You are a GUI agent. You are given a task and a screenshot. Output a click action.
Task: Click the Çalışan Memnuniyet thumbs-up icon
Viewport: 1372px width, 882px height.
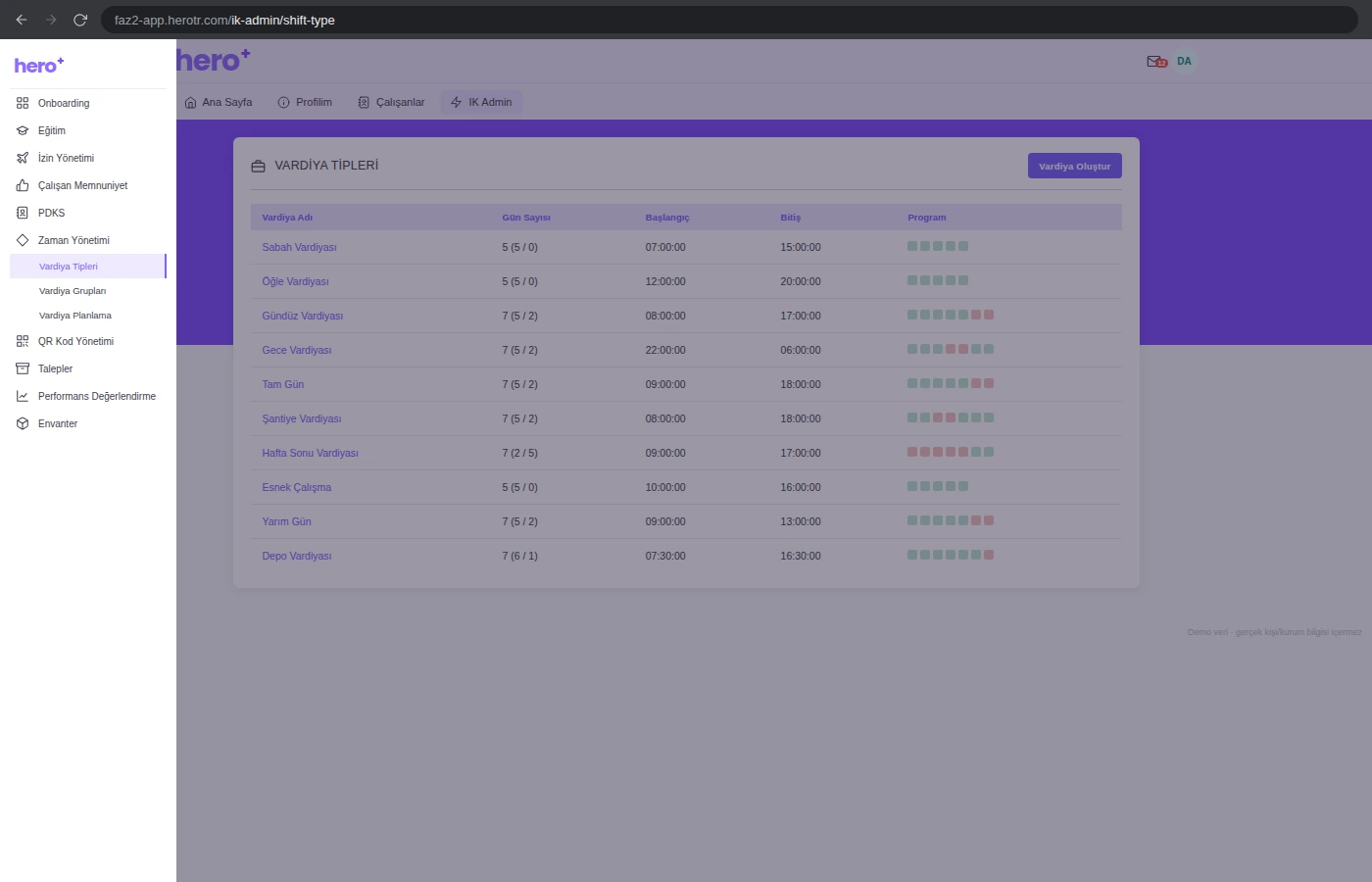23,185
